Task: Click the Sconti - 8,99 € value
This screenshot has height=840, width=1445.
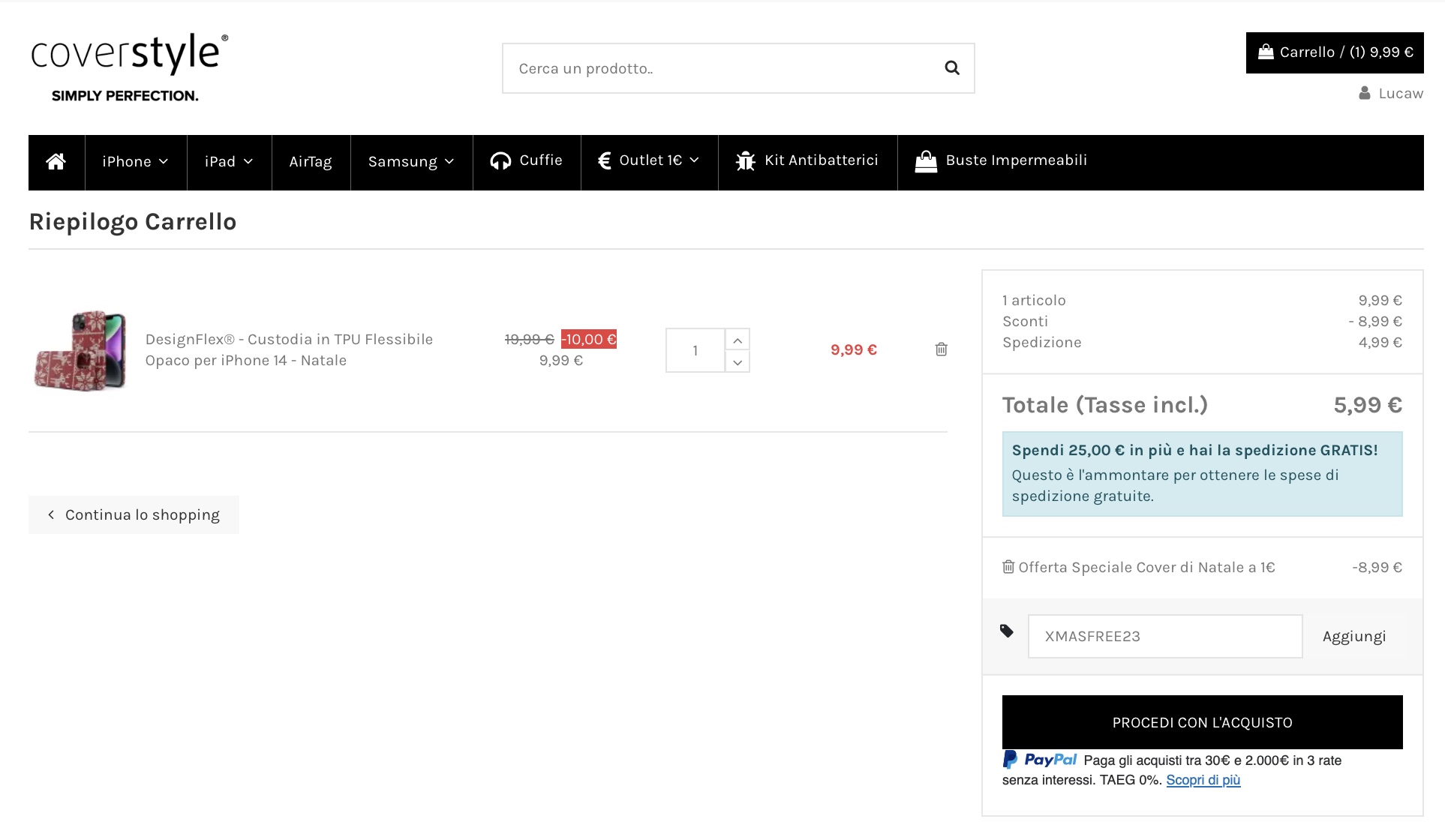Action: tap(1375, 321)
